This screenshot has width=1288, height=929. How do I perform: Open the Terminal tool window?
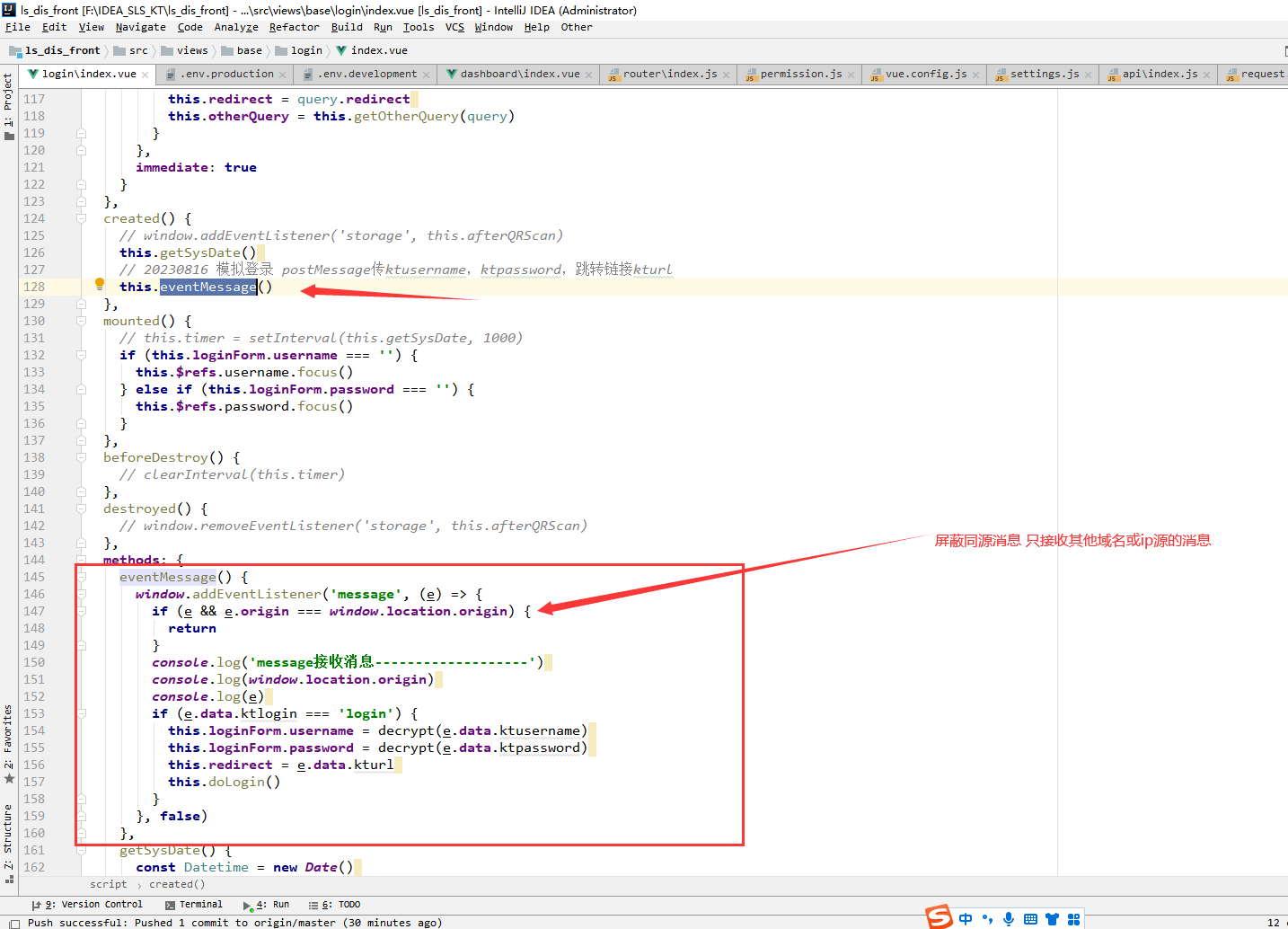click(194, 905)
